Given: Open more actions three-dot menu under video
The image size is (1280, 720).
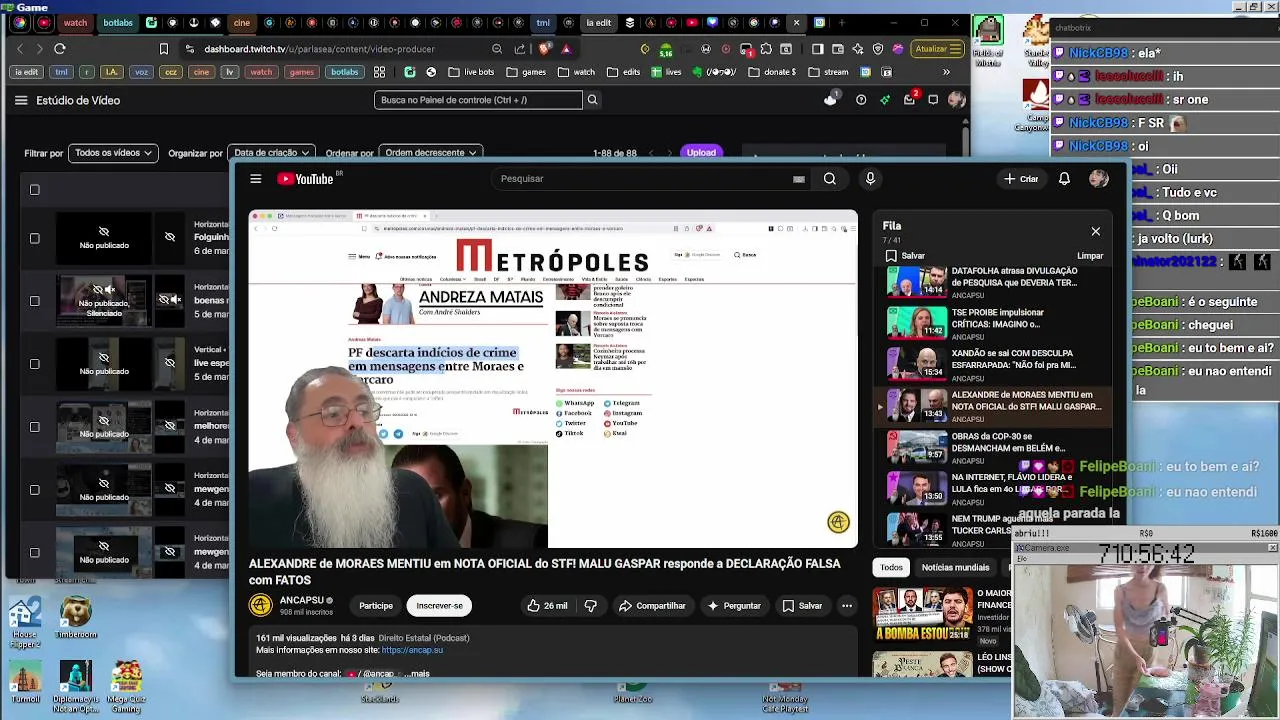Looking at the screenshot, I should click(847, 606).
